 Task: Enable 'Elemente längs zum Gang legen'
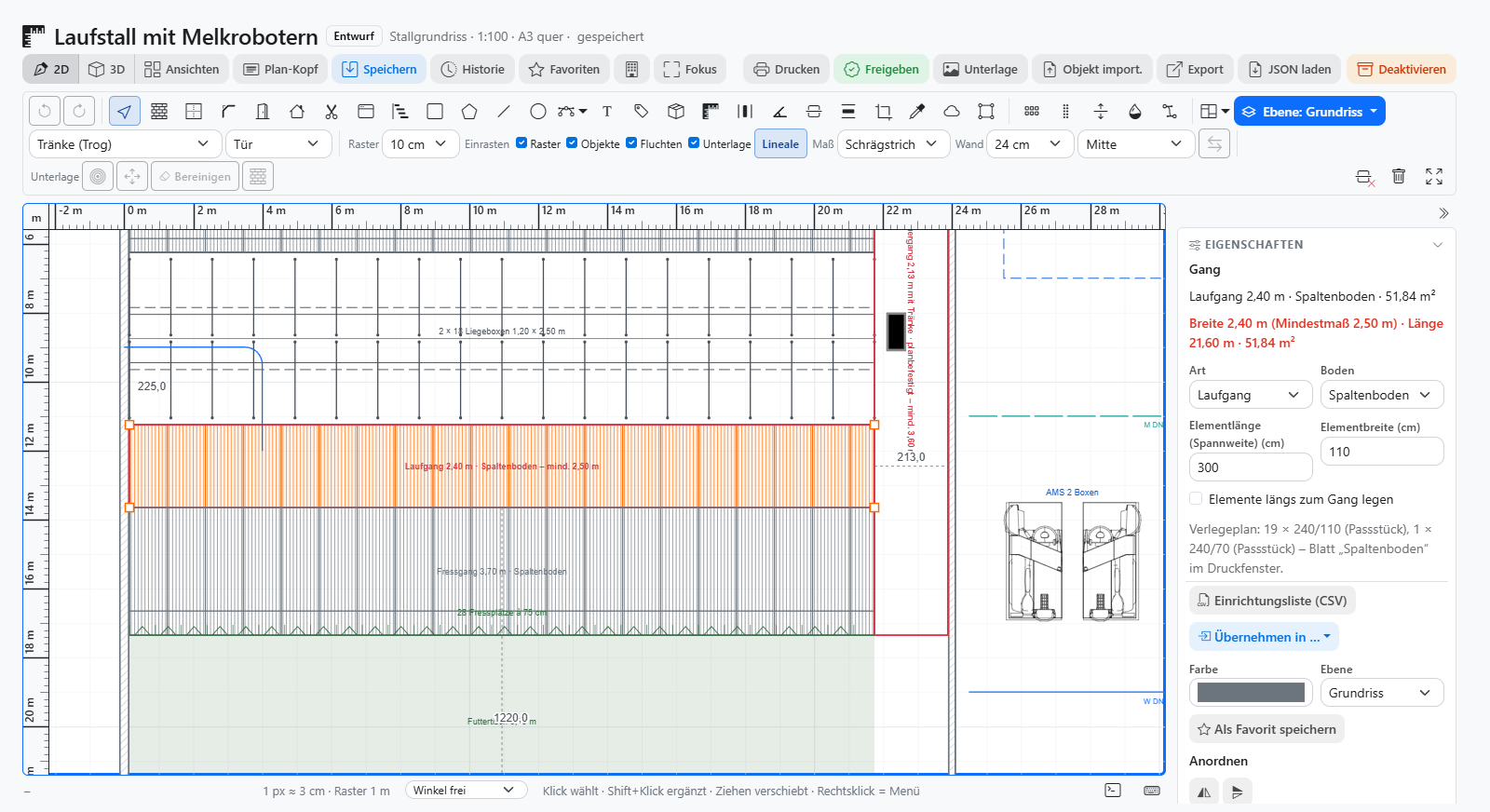[1196, 499]
